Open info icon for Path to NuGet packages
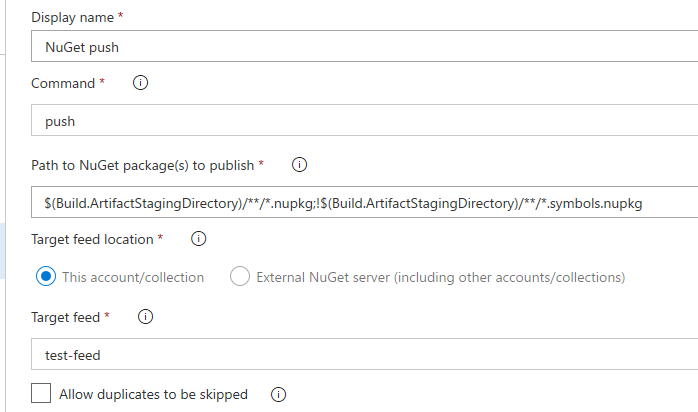The image size is (698, 412). point(299,165)
